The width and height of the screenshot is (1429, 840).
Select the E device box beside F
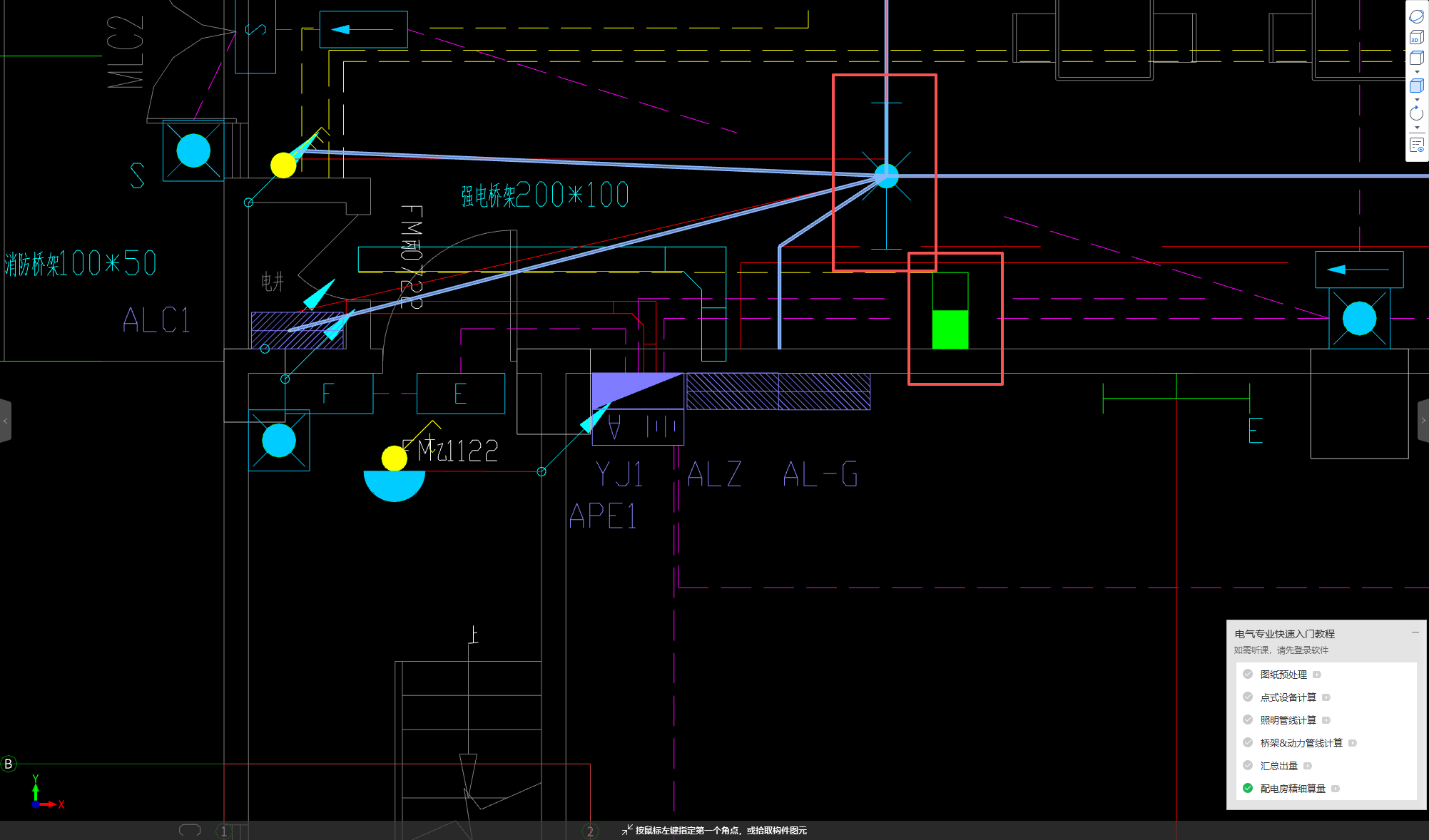[461, 394]
